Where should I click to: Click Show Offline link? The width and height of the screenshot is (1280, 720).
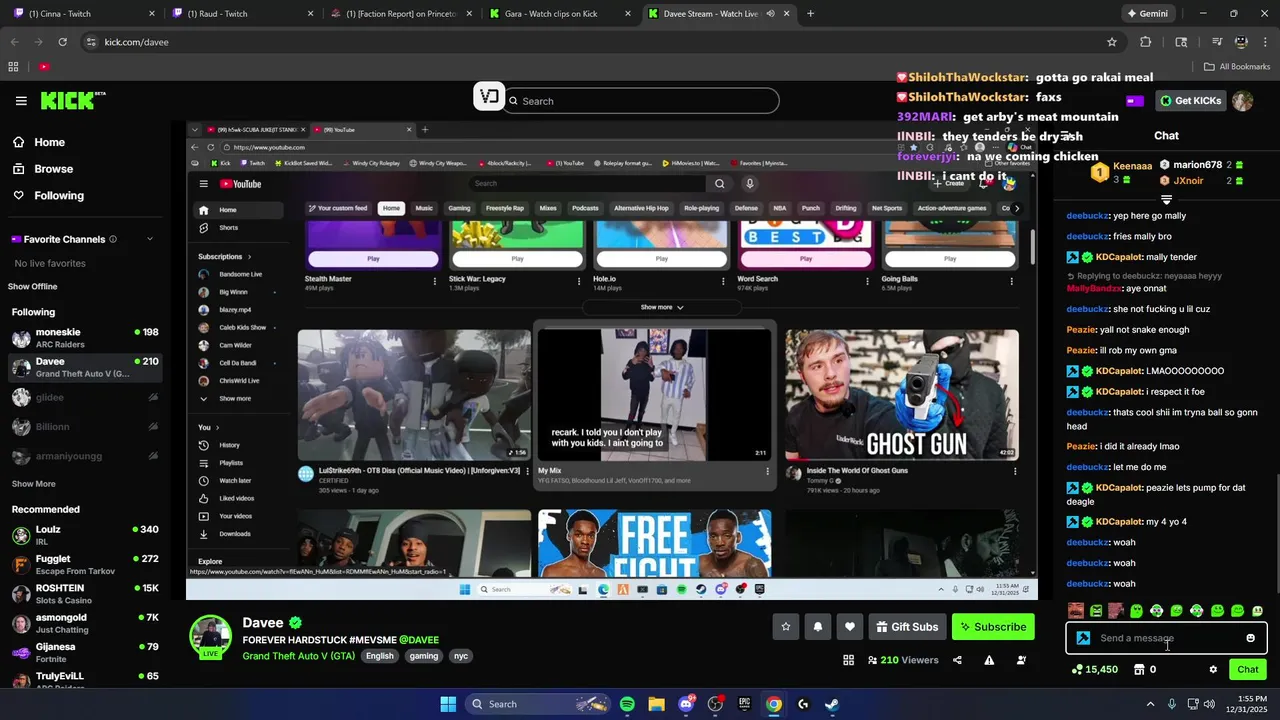(33, 286)
